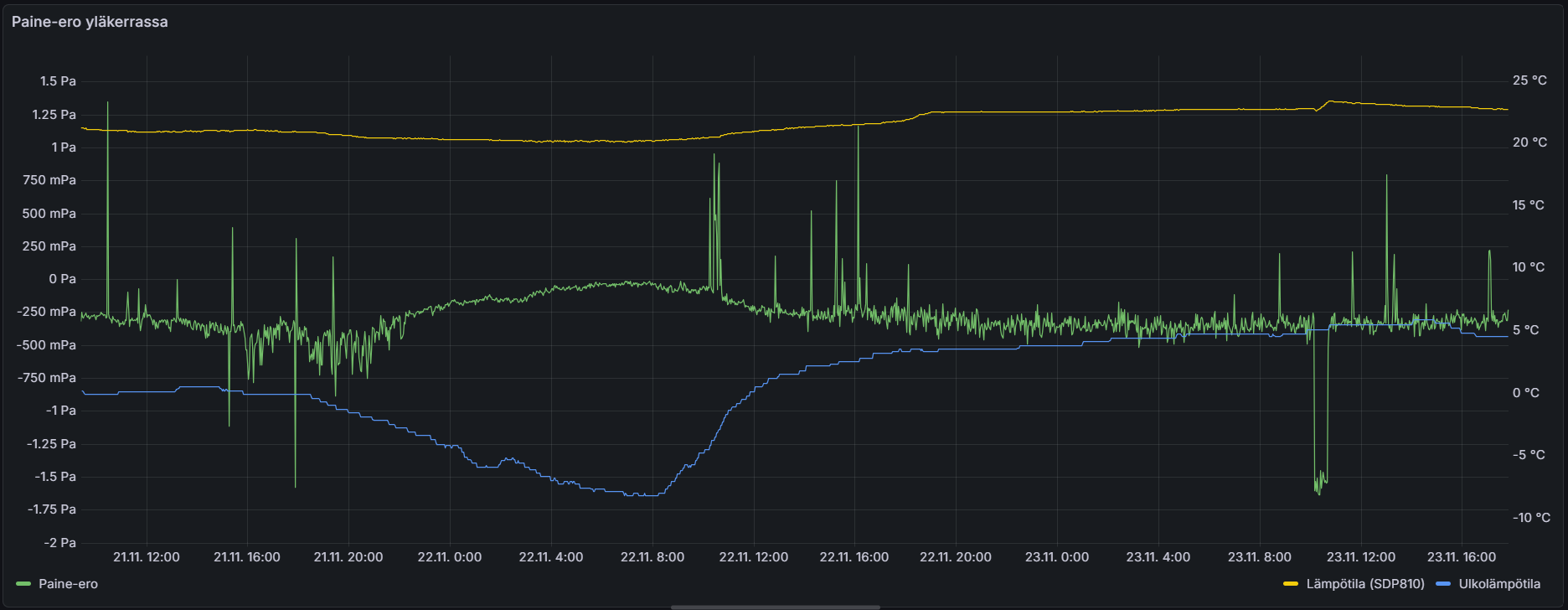
Task: Toggle the Paine-ero series in the legend
Action: pos(68,584)
